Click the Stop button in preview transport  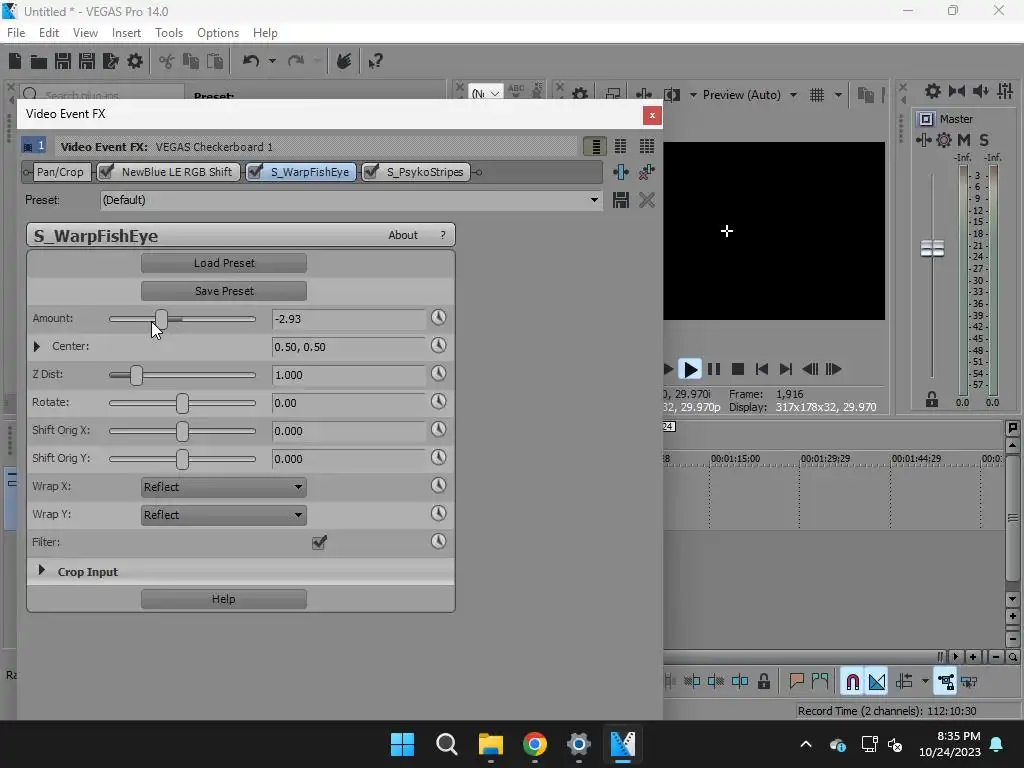[738, 369]
